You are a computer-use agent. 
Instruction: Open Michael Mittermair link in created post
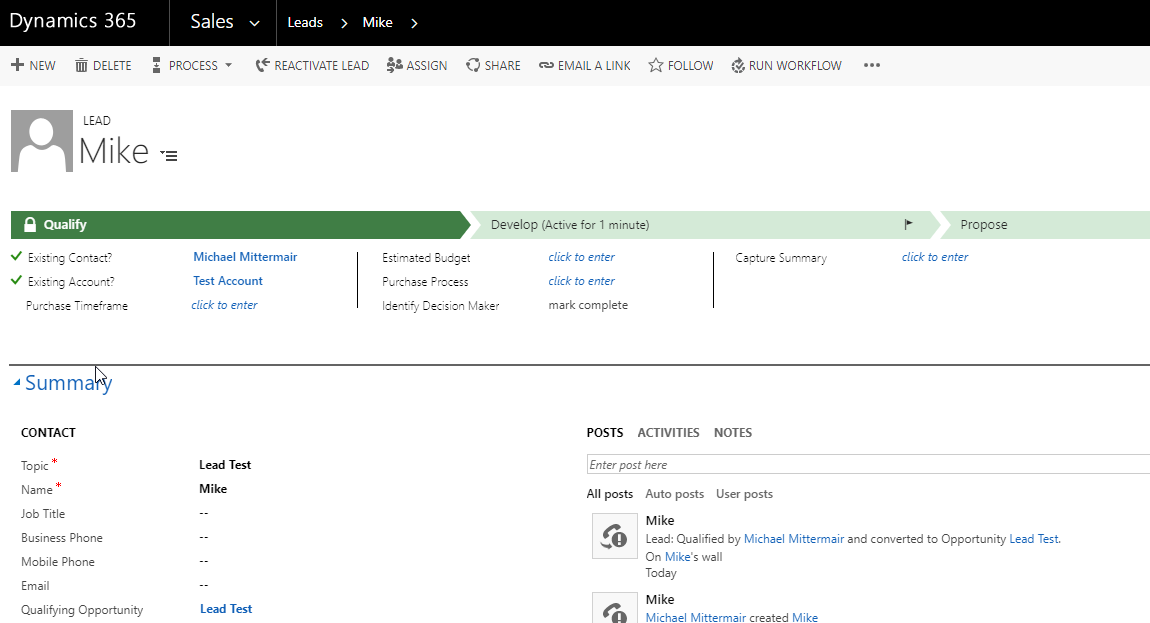click(x=696, y=617)
